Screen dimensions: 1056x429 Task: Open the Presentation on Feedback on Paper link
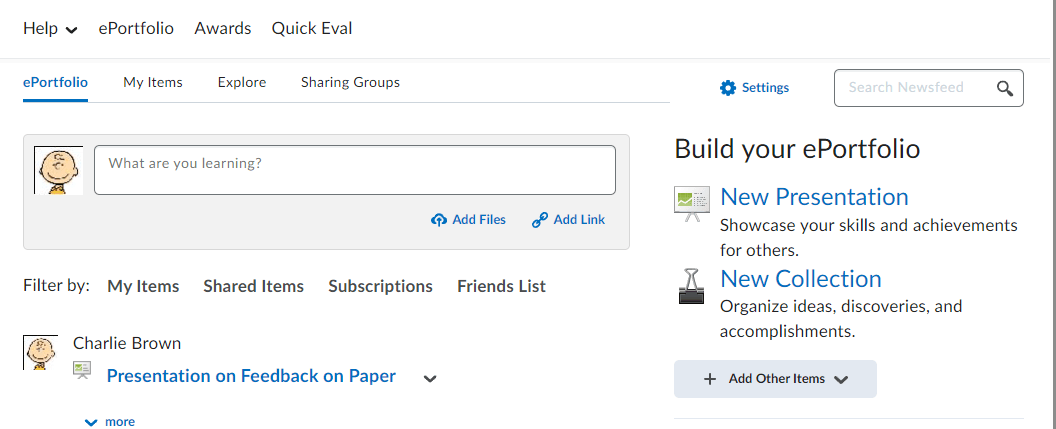point(251,376)
